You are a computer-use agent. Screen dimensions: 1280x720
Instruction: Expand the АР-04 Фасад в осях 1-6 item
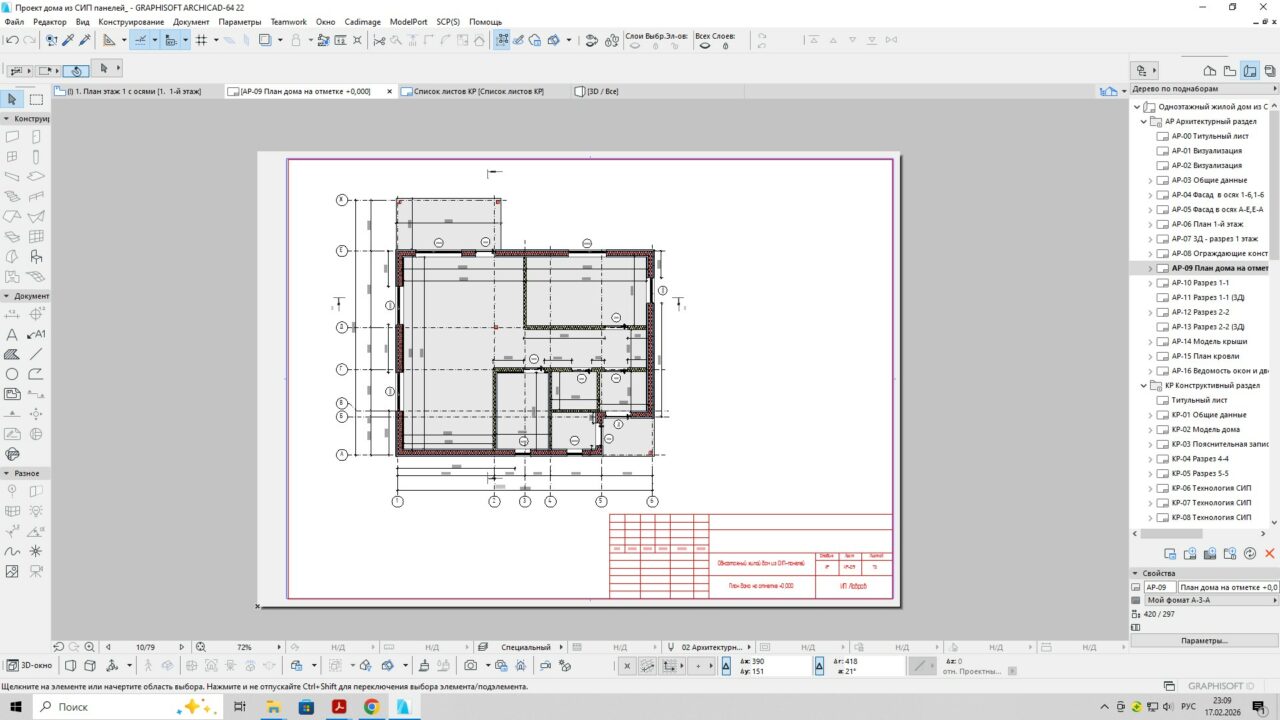pyautogui.click(x=1150, y=195)
